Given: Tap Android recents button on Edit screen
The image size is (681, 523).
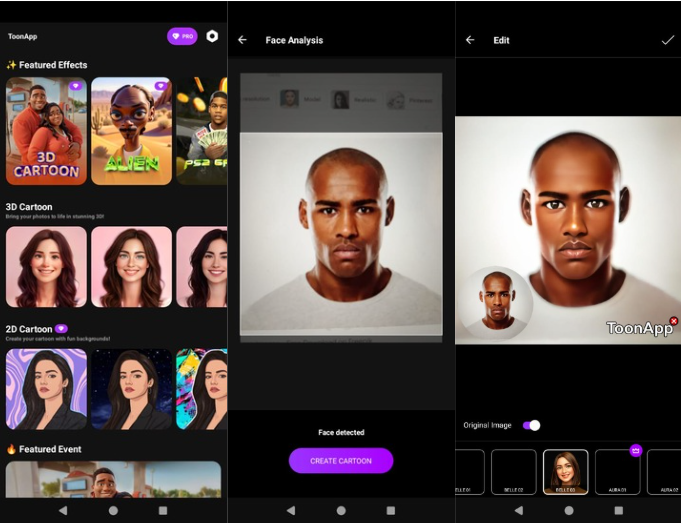Looking at the screenshot, I should 619,510.
